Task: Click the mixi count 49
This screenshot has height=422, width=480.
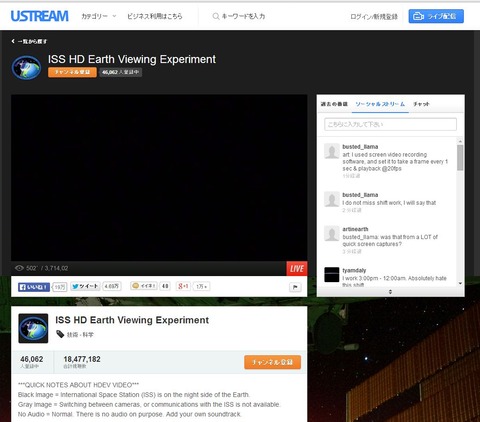Action: coord(165,286)
